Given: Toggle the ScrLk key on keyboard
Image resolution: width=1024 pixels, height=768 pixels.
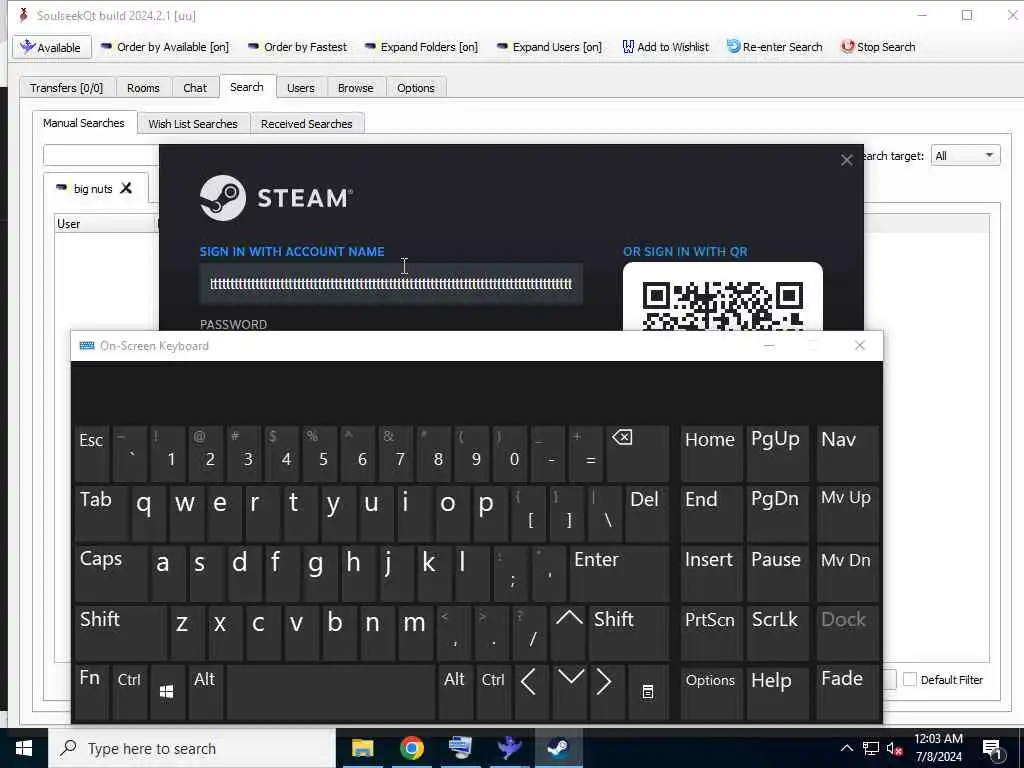Looking at the screenshot, I should coord(776,633).
